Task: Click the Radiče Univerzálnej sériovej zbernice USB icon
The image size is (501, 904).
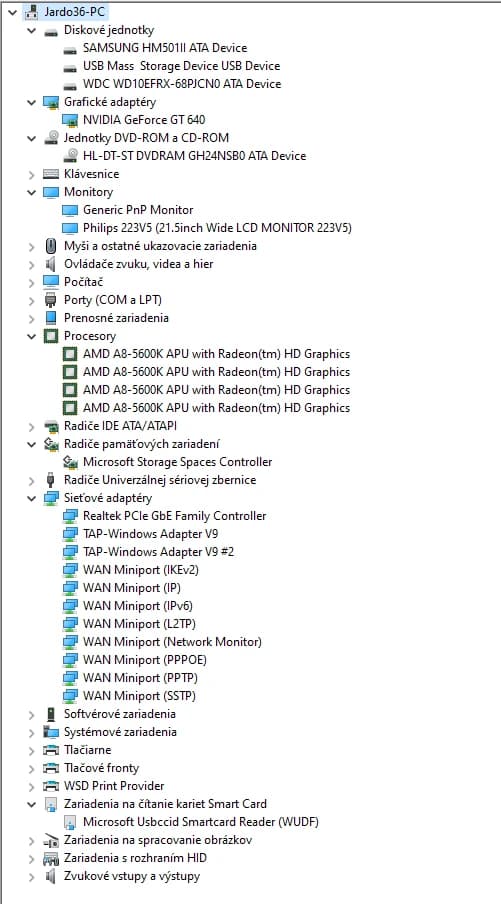Action: click(51, 480)
